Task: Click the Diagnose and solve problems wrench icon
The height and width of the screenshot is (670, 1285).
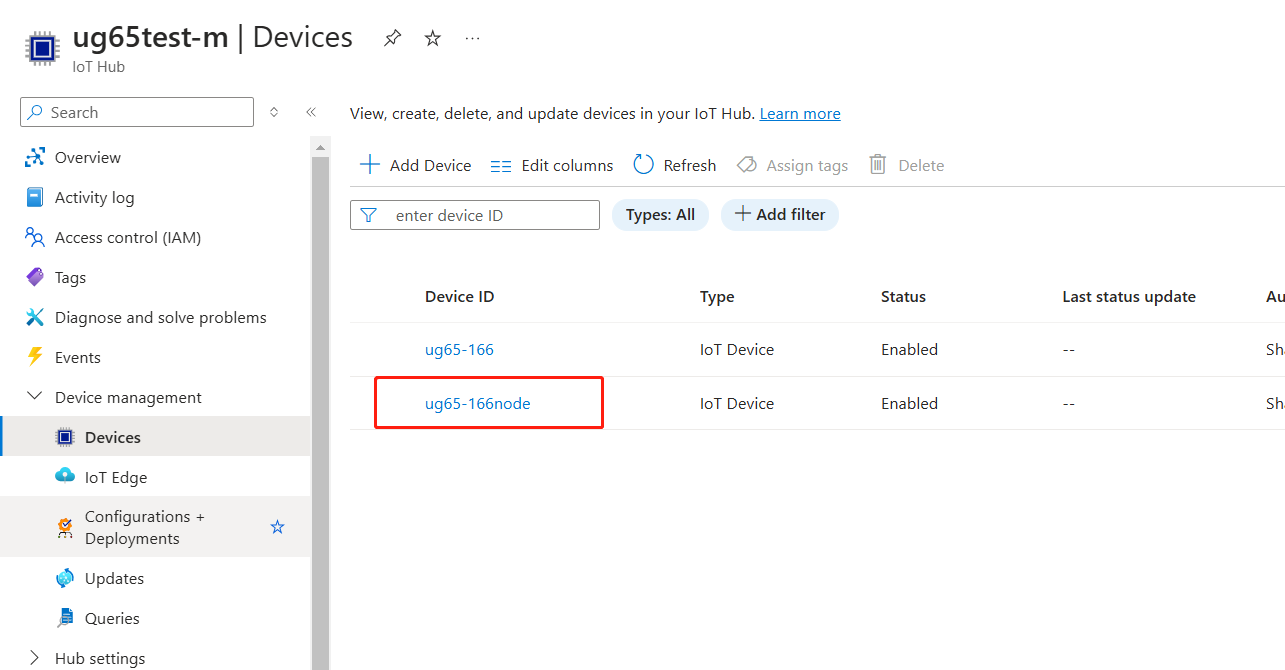Action: click(35, 317)
